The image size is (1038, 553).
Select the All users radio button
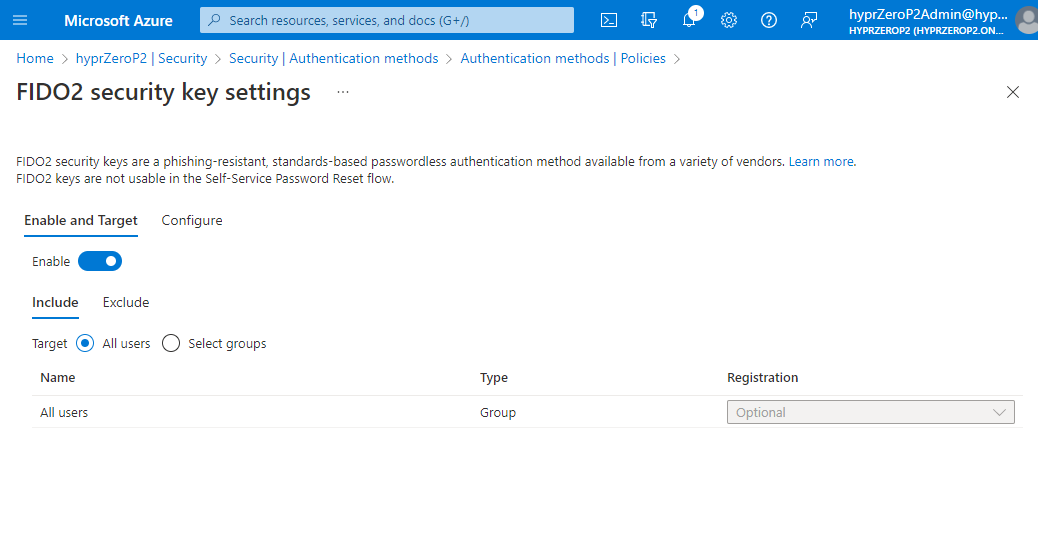point(85,343)
